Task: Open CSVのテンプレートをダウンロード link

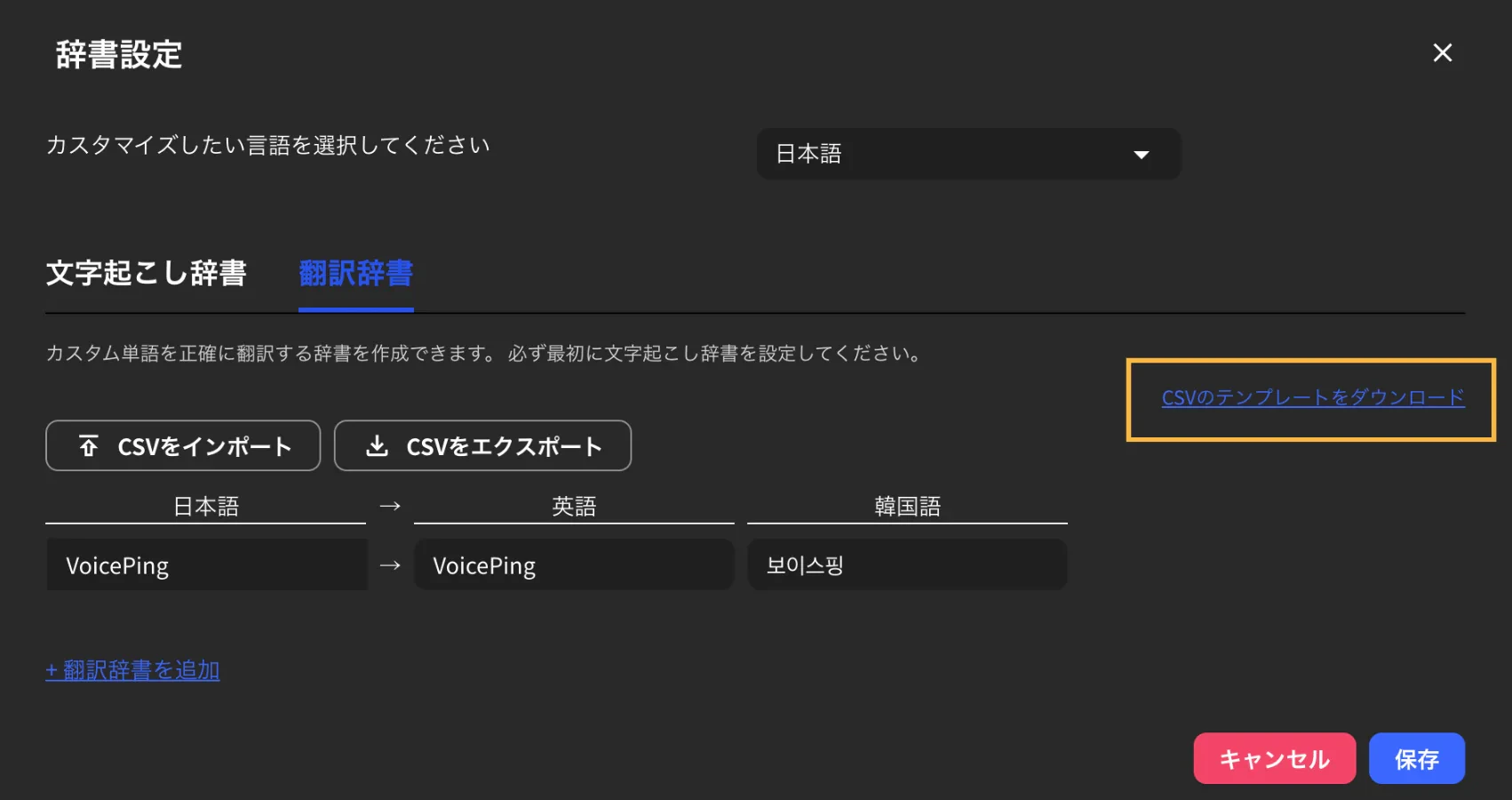Action: pyautogui.click(x=1313, y=397)
